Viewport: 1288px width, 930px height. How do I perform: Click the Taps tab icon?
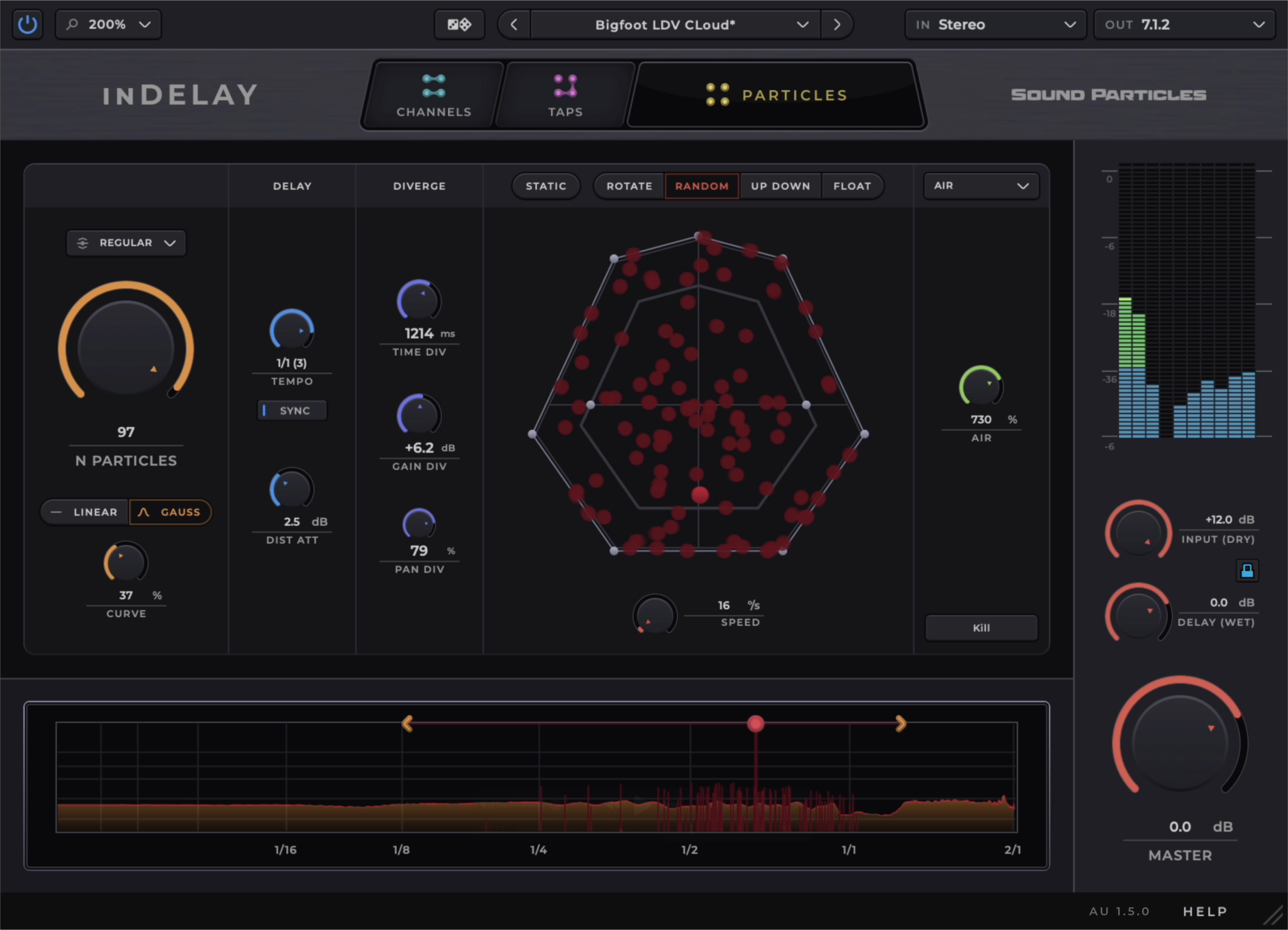pyautogui.click(x=565, y=86)
